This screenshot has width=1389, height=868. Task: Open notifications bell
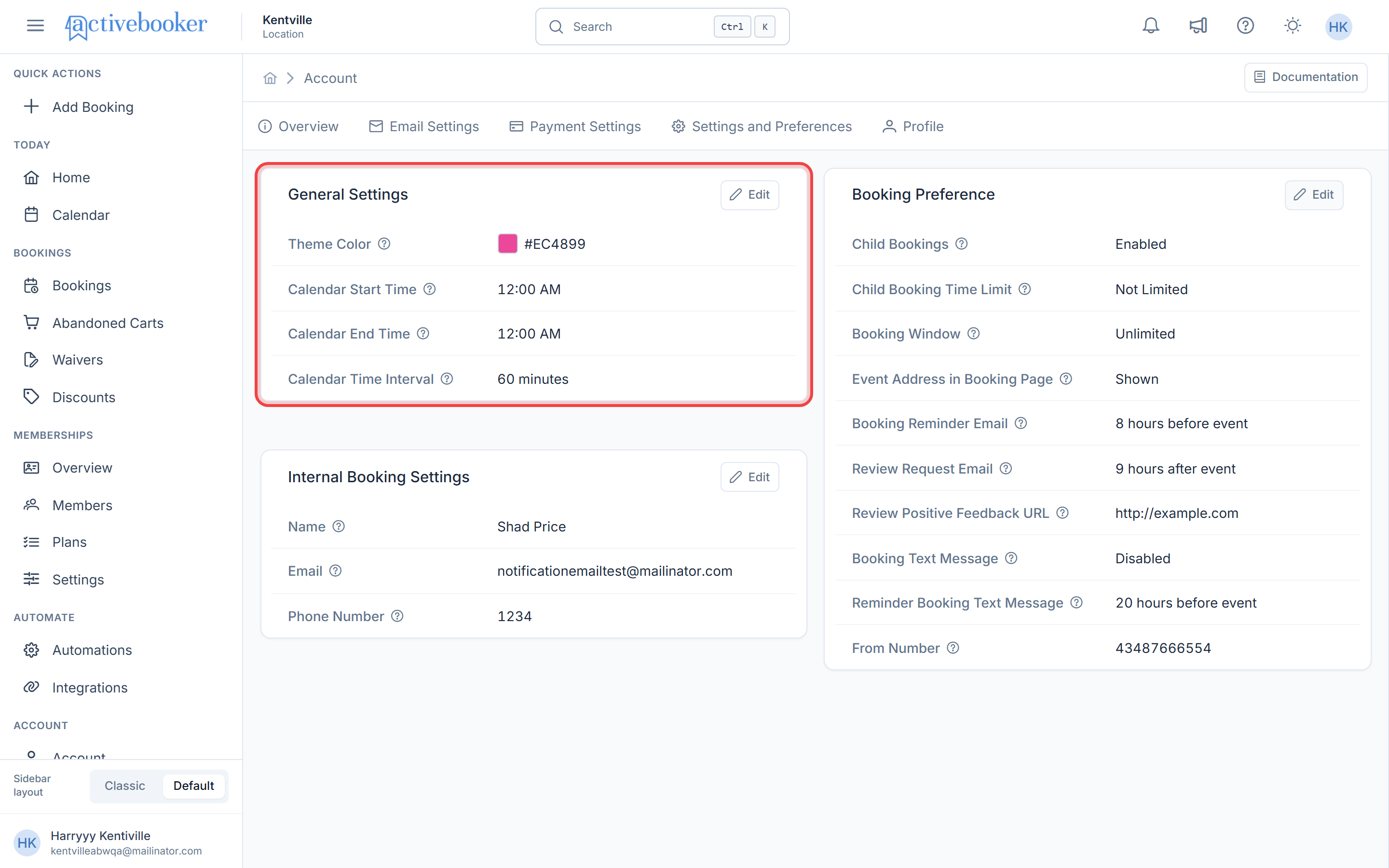tap(1150, 26)
